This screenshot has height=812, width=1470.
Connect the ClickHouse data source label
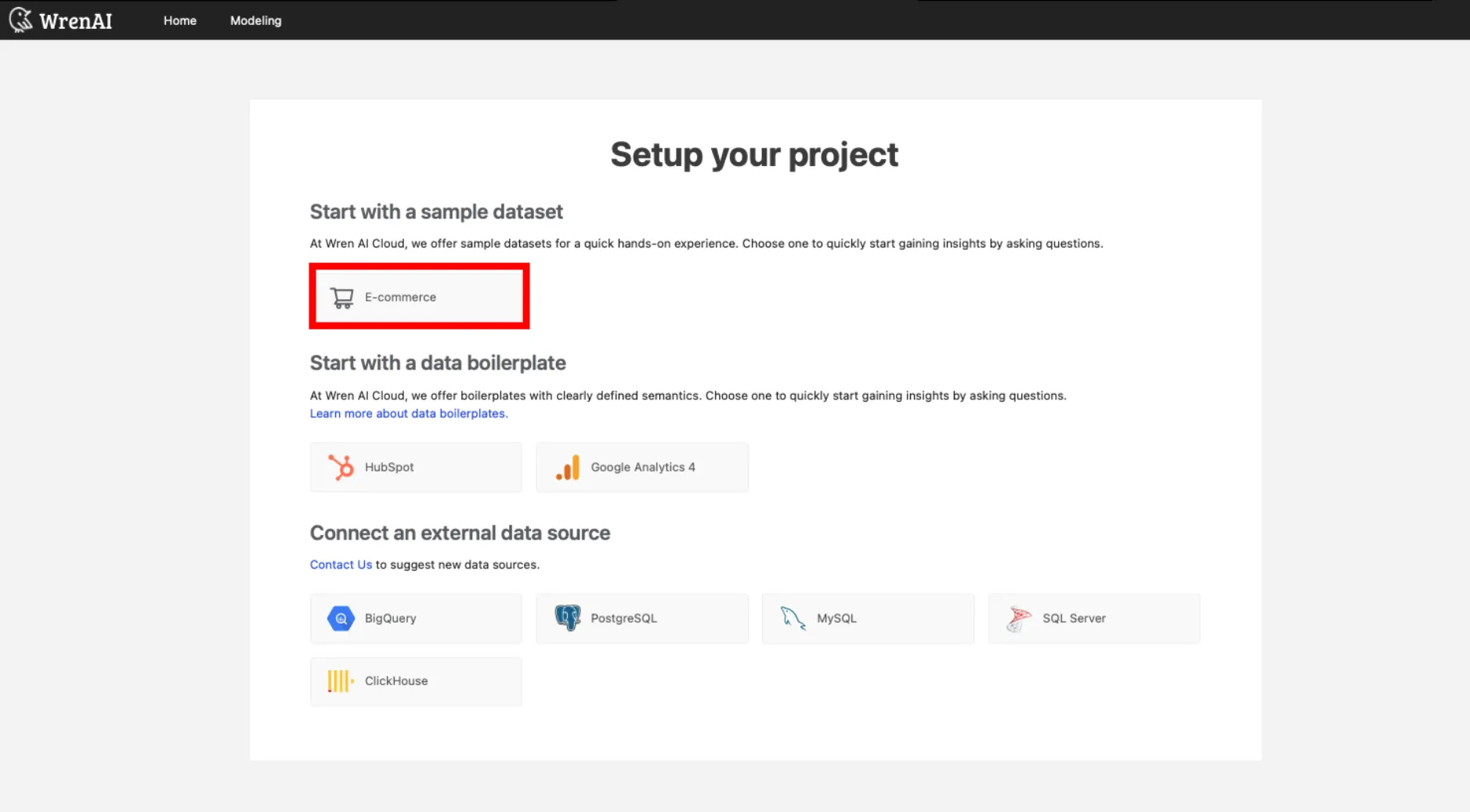(x=396, y=681)
